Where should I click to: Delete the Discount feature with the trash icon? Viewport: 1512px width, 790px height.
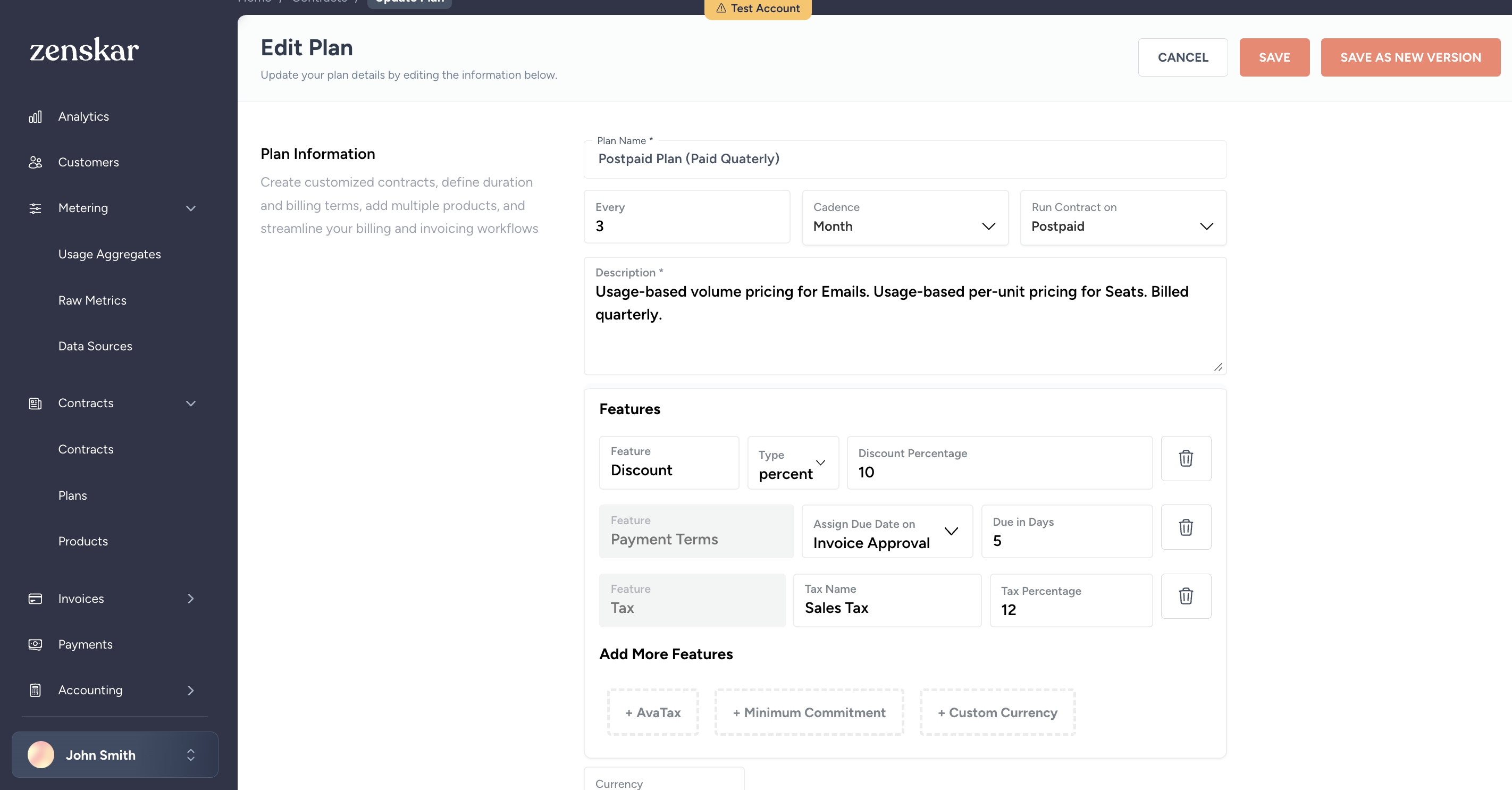click(1186, 459)
